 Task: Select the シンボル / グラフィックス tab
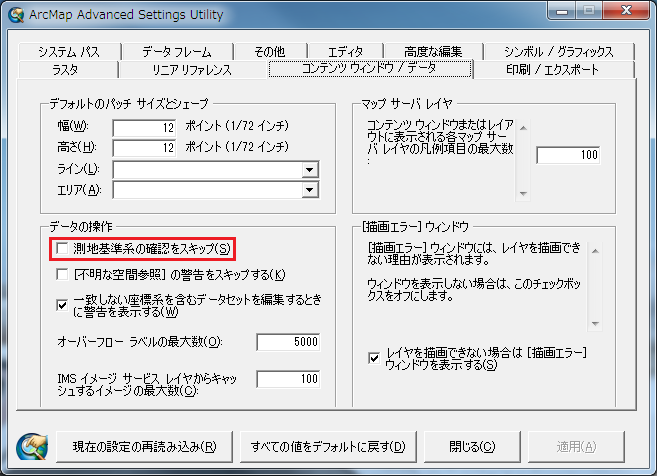coord(559,52)
